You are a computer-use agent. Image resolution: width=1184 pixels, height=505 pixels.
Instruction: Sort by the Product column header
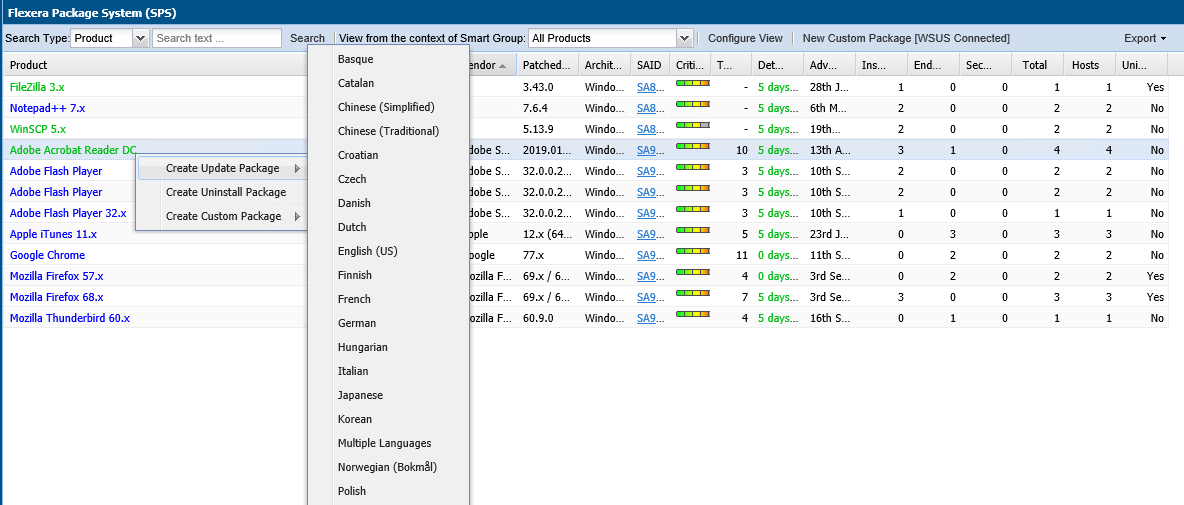point(155,66)
